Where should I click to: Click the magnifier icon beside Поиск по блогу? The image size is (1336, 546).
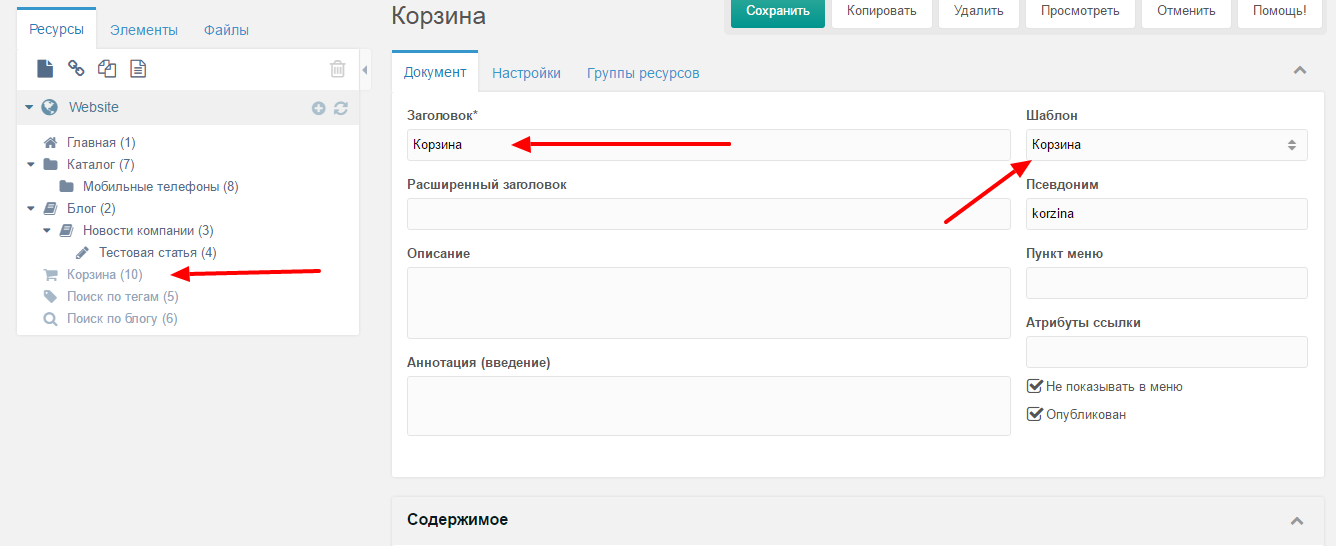(50, 318)
